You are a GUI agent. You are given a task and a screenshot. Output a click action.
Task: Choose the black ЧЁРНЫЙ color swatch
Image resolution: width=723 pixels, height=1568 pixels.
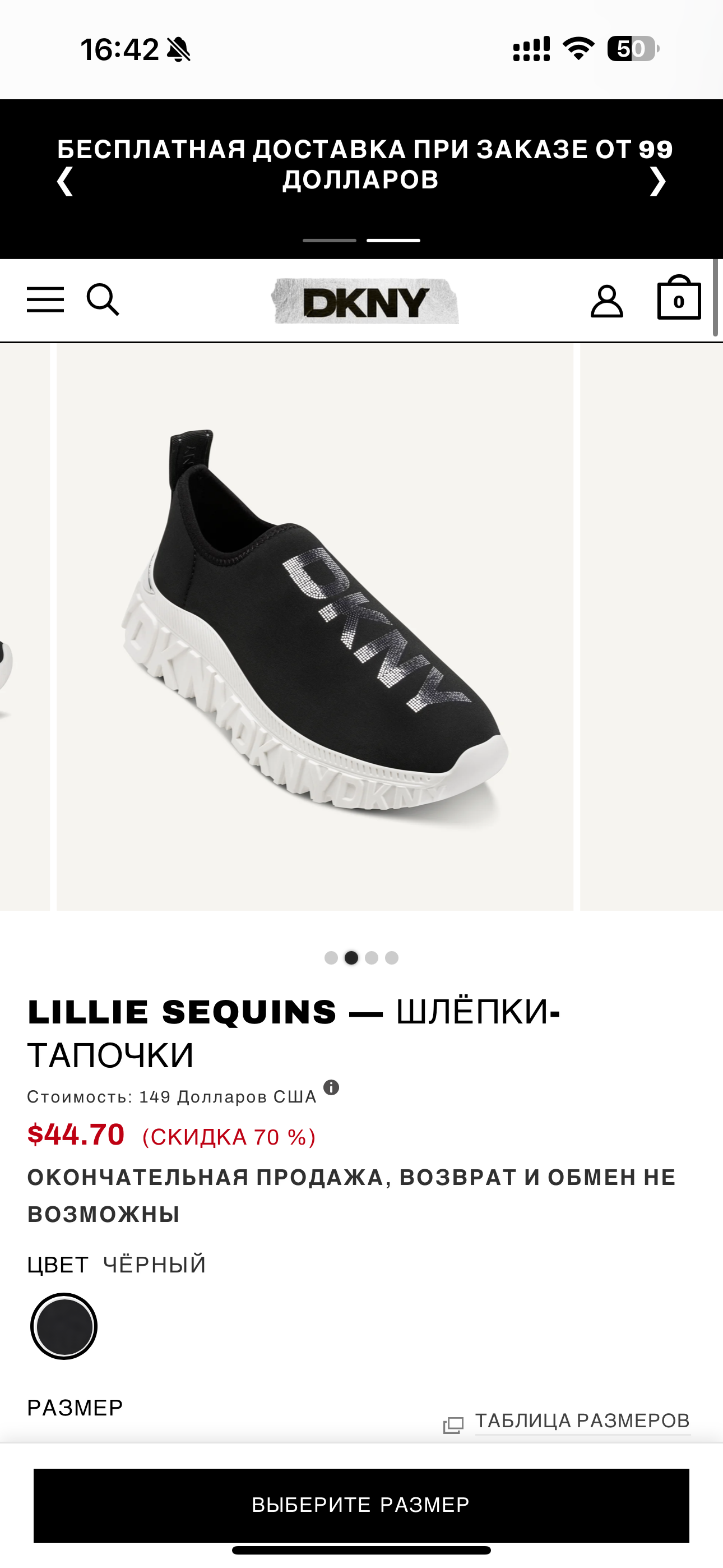pyautogui.click(x=64, y=1326)
